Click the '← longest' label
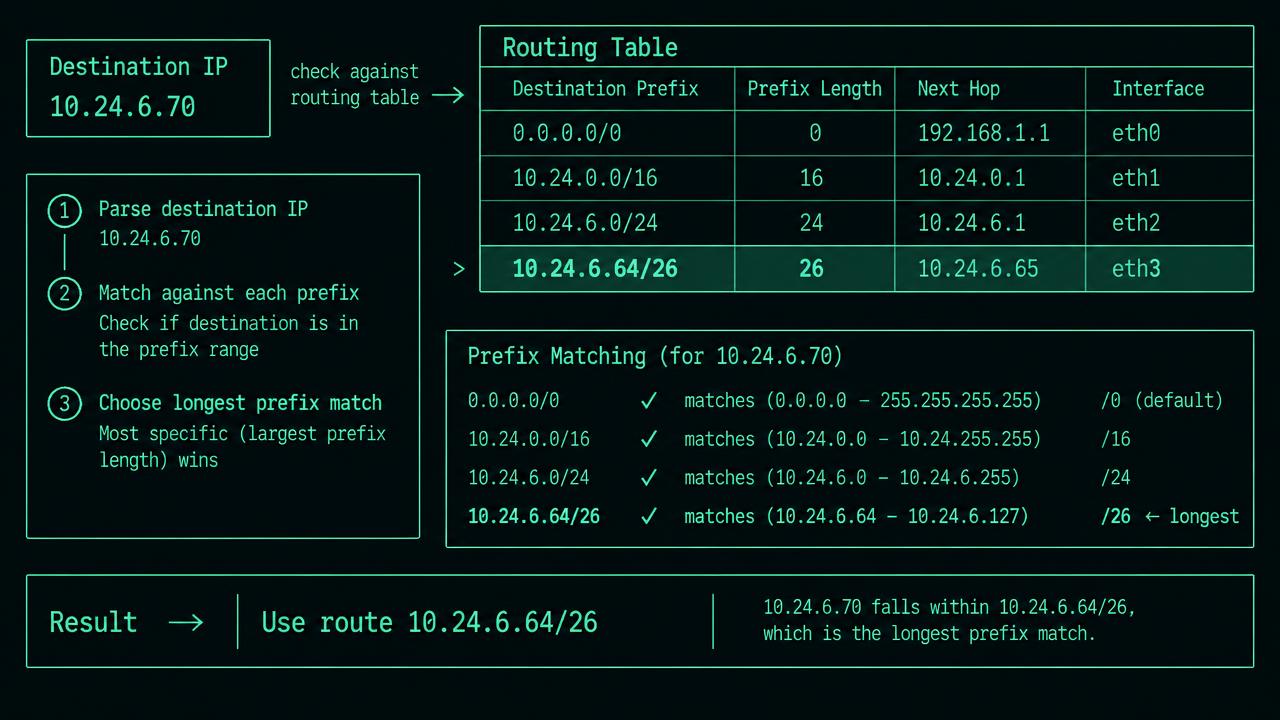The width and height of the screenshot is (1280, 720). 1192,517
